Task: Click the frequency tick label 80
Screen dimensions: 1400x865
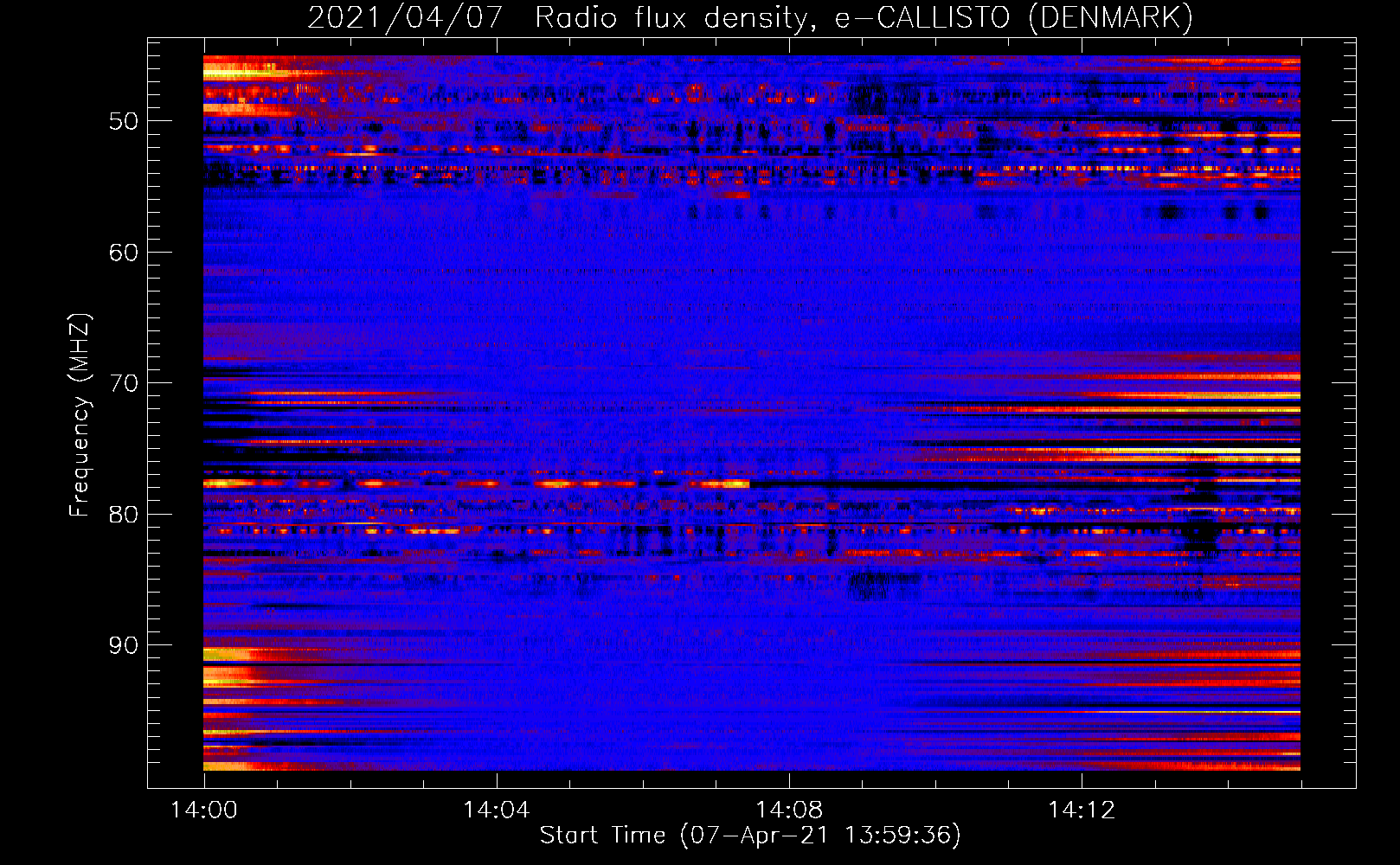Action: [x=124, y=515]
